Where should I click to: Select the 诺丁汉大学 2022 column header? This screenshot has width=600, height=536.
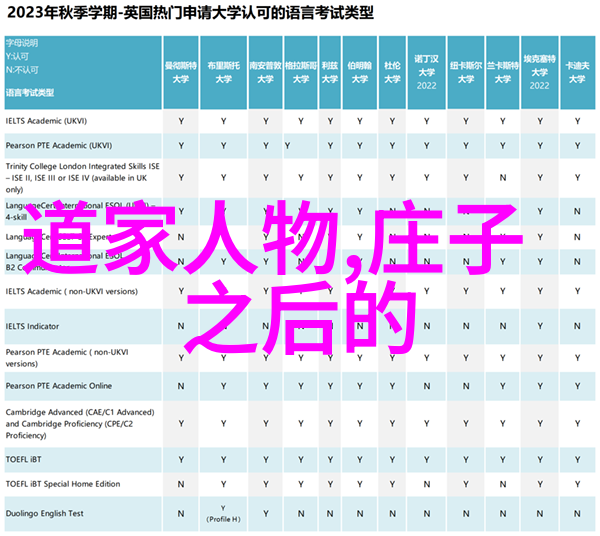(x=426, y=72)
